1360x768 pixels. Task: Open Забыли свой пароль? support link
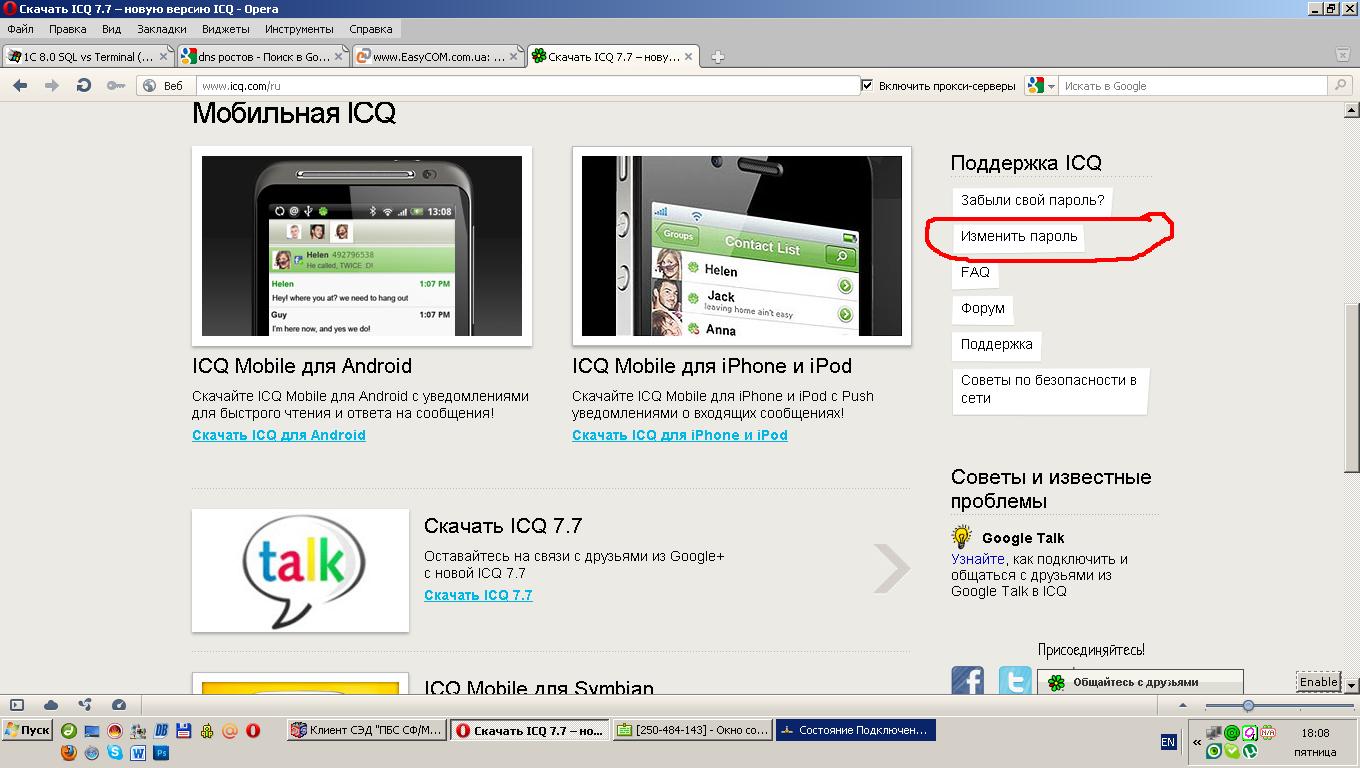[x=1032, y=200]
